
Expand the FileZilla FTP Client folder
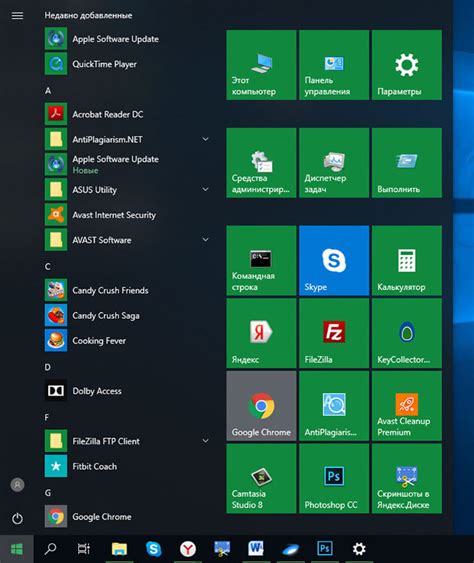(205, 441)
